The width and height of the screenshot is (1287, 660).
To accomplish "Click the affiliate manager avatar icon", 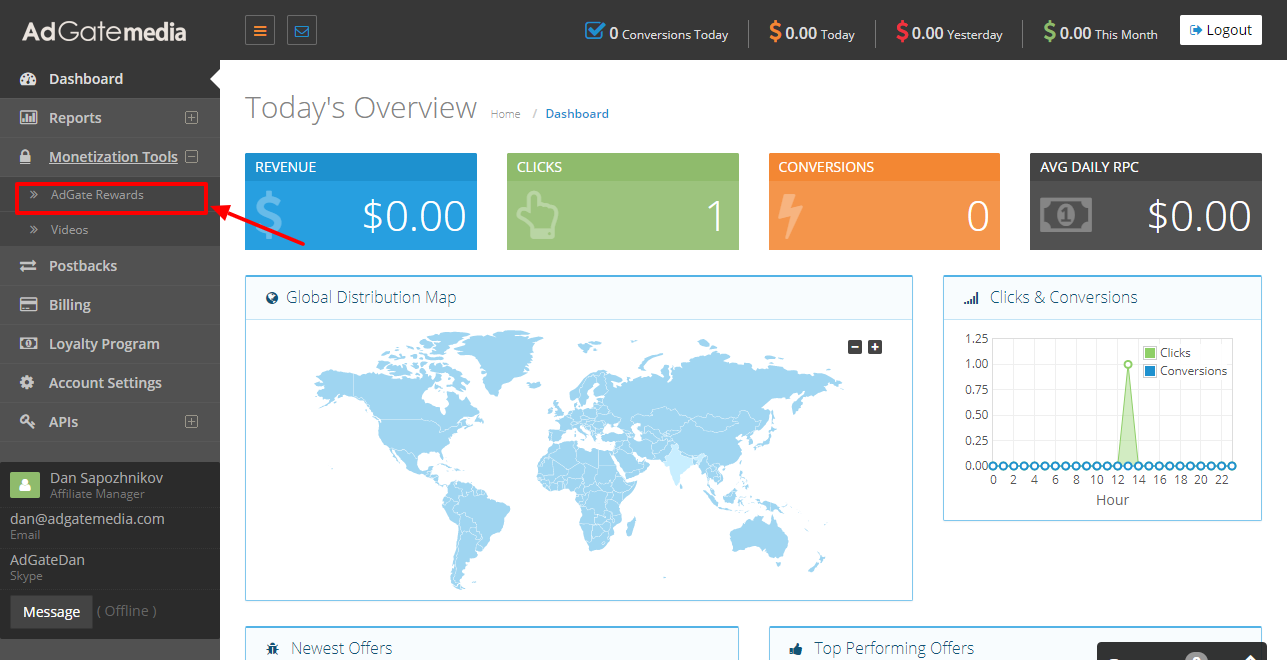I will [x=25, y=485].
